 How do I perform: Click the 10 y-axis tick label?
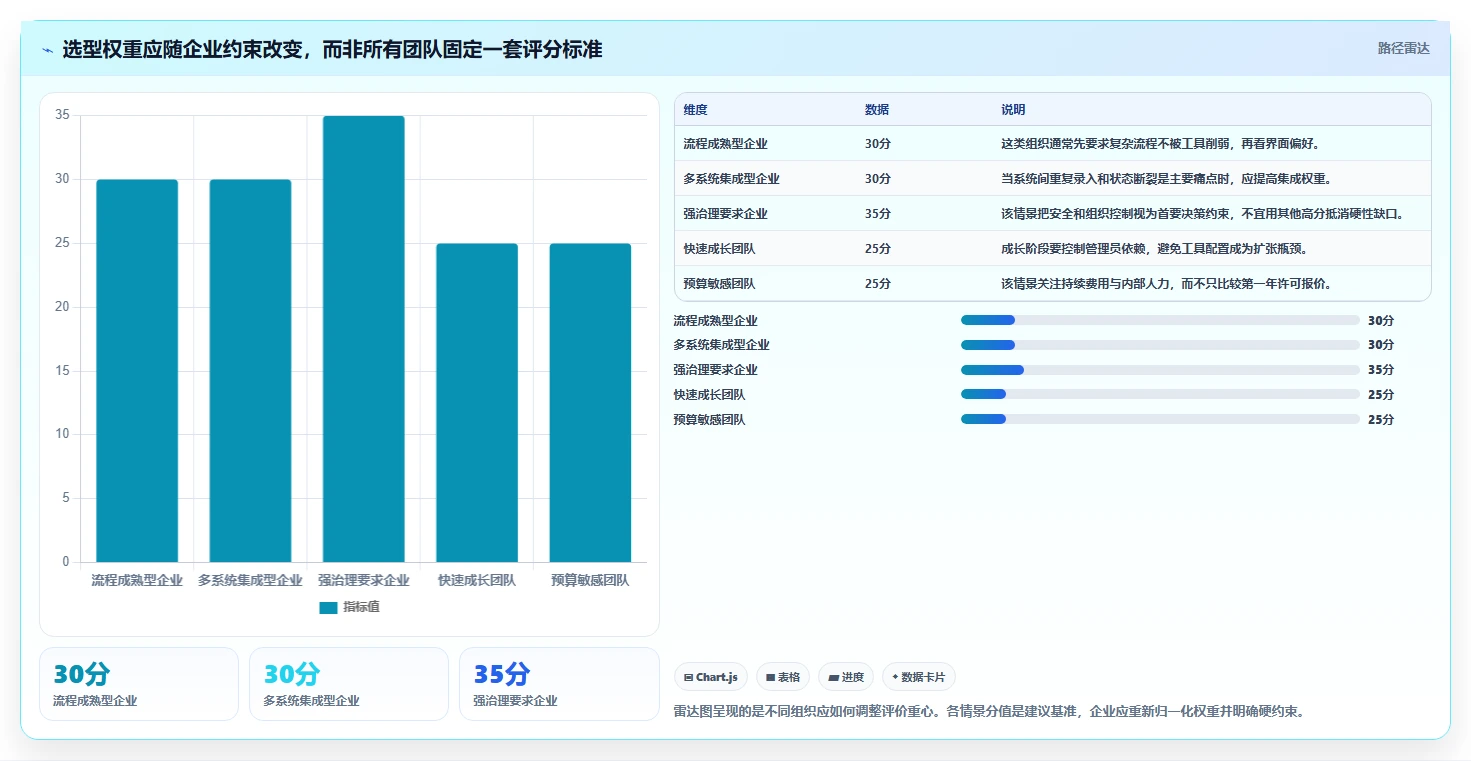click(x=62, y=434)
